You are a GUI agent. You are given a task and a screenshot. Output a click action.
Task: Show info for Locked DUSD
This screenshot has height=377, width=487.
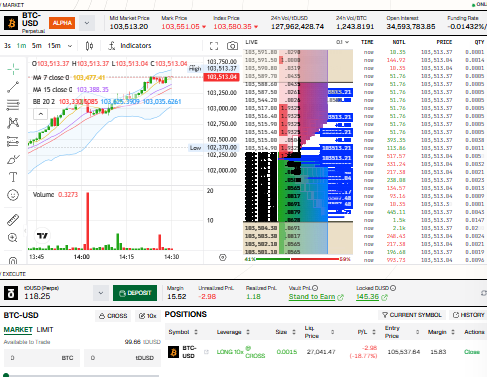pos(393,288)
